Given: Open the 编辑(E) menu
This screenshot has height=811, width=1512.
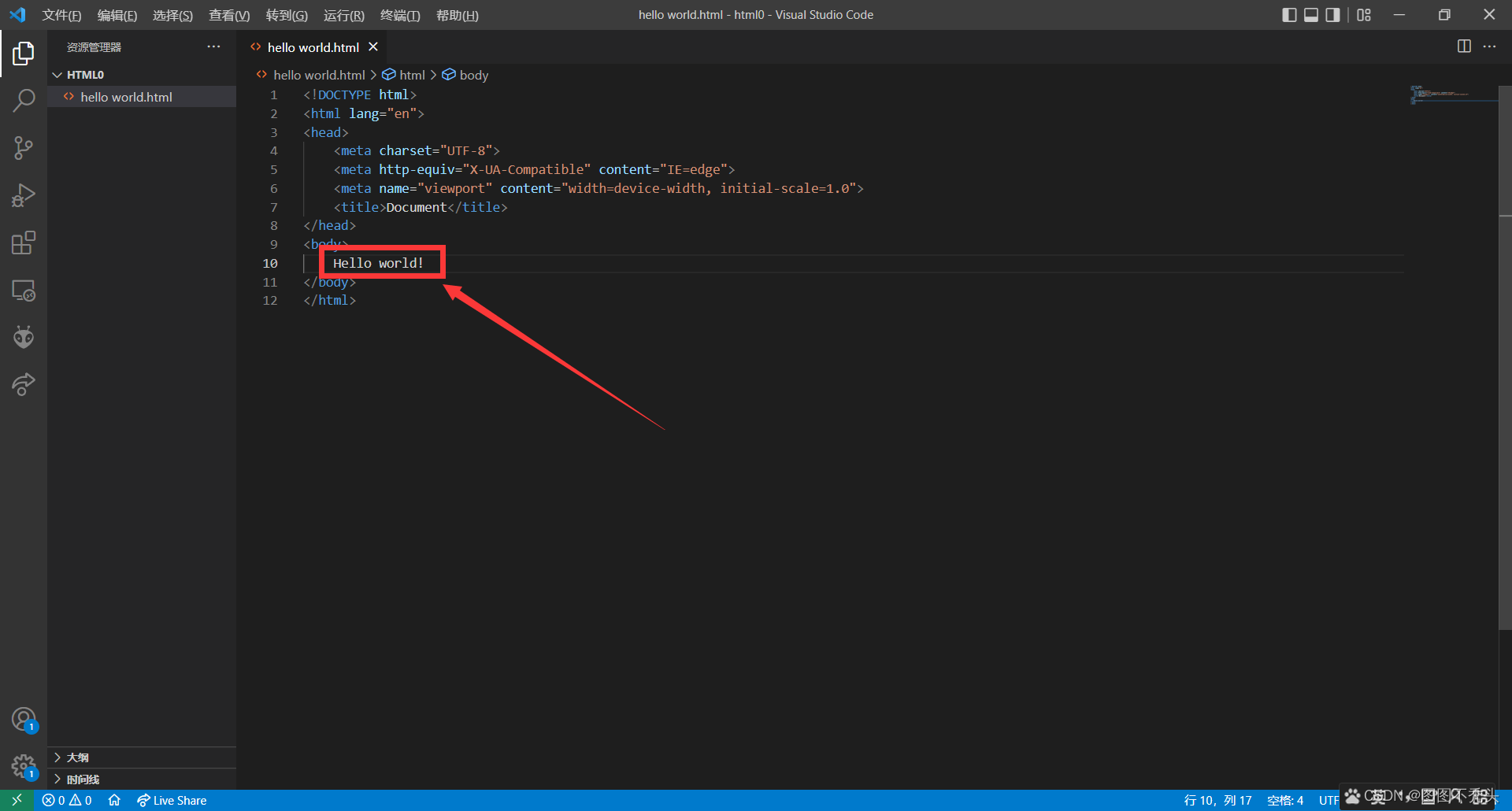Looking at the screenshot, I should pyautogui.click(x=117, y=15).
